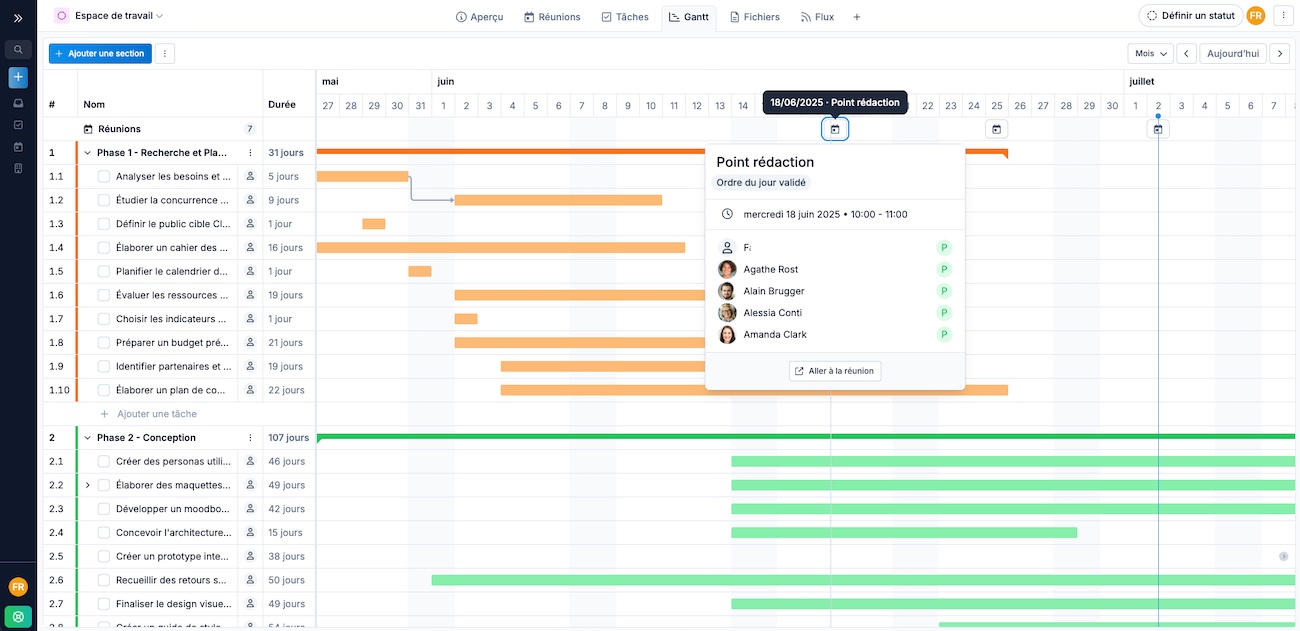
Task: Click the search icon in left sidebar
Action: point(18,49)
